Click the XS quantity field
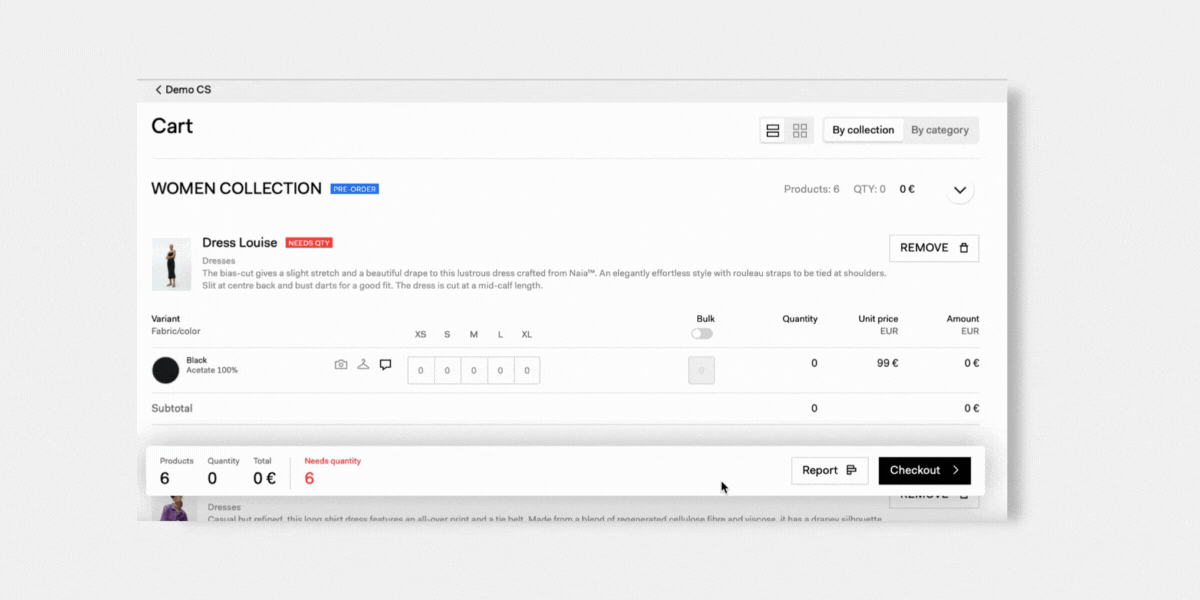This screenshot has height=600, width=1200. [x=420, y=371]
